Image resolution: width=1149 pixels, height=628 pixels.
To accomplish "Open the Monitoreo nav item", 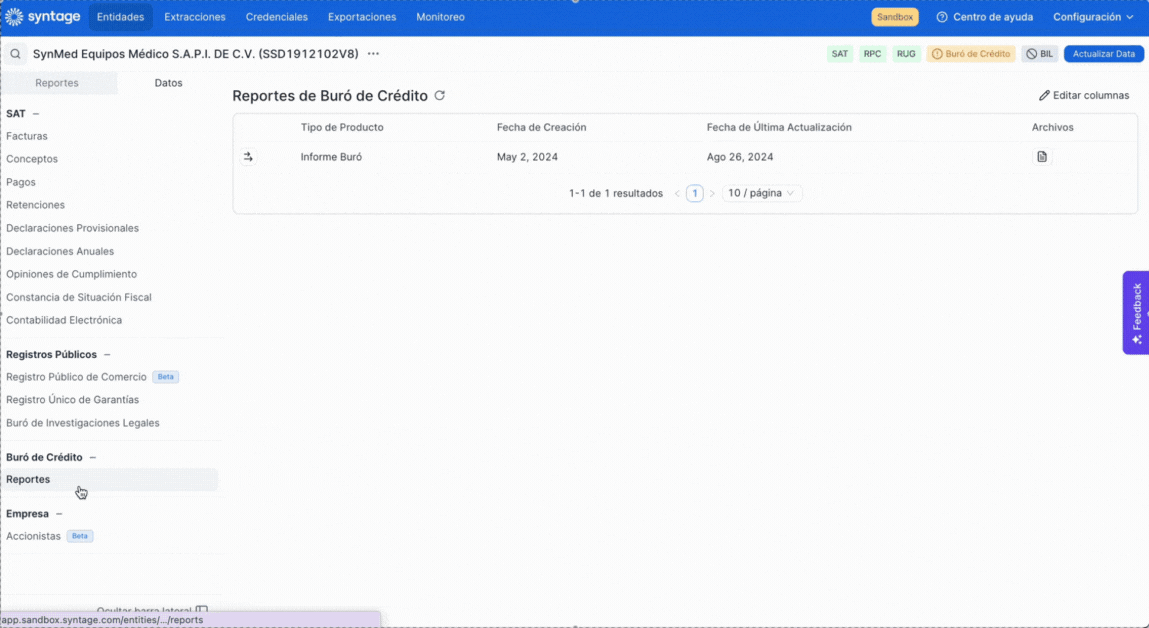I will point(440,17).
